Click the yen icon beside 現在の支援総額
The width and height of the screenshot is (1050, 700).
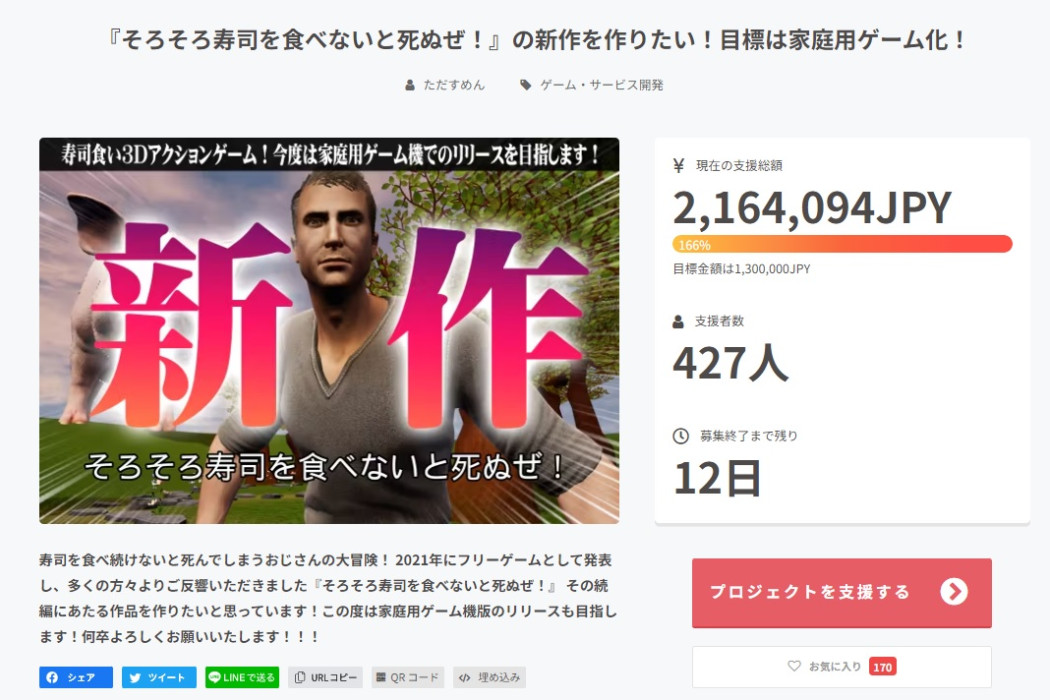(679, 166)
